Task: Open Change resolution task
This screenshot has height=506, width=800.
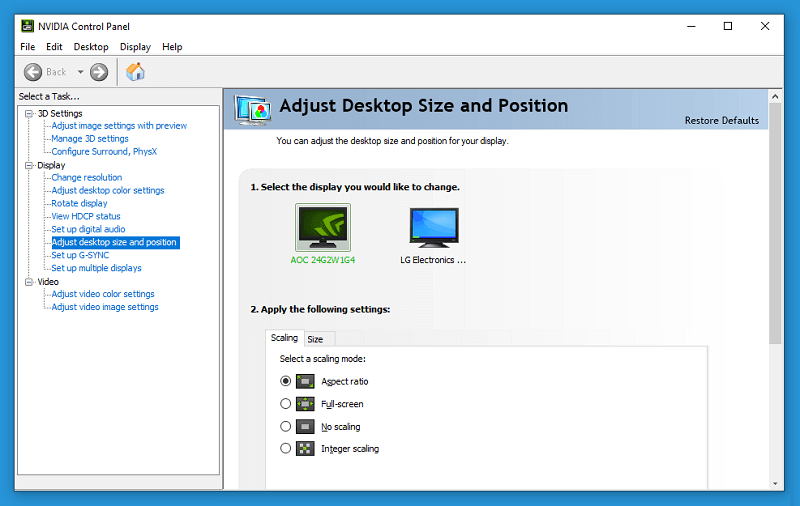Action: tap(87, 178)
